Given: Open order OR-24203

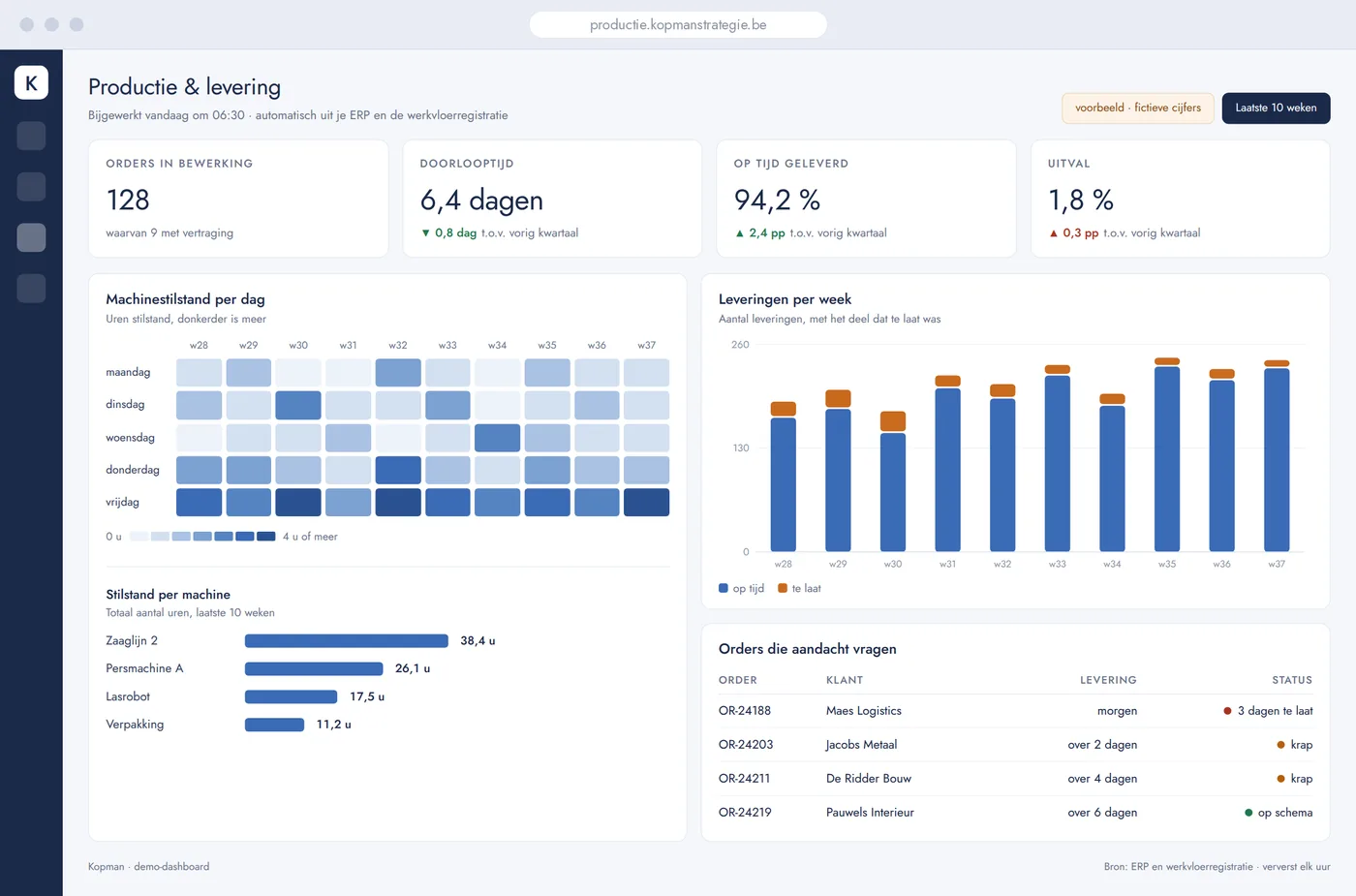Looking at the screenshot, I should pos(746,745).
